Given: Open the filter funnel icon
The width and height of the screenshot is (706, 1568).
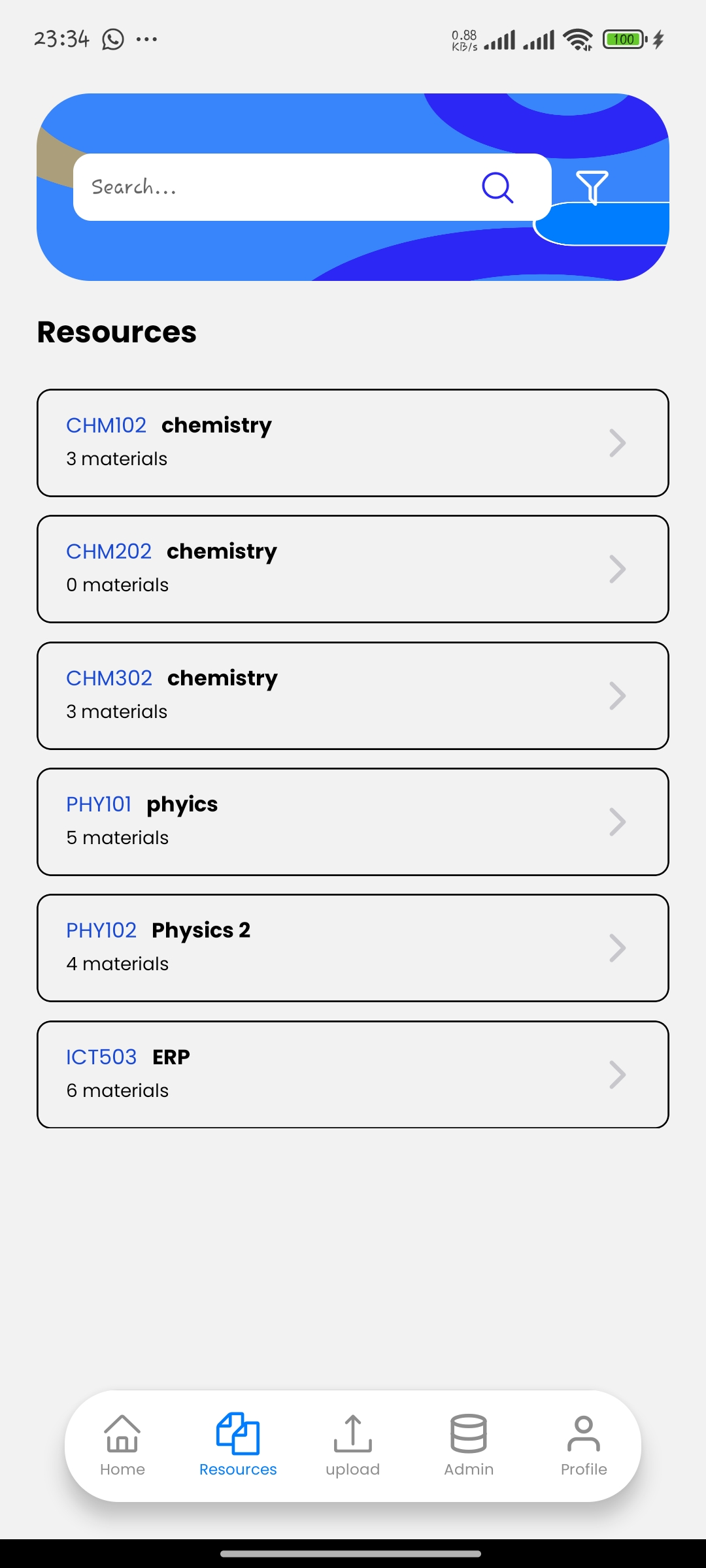Looking at the screenshot, I should coord(592,187).
